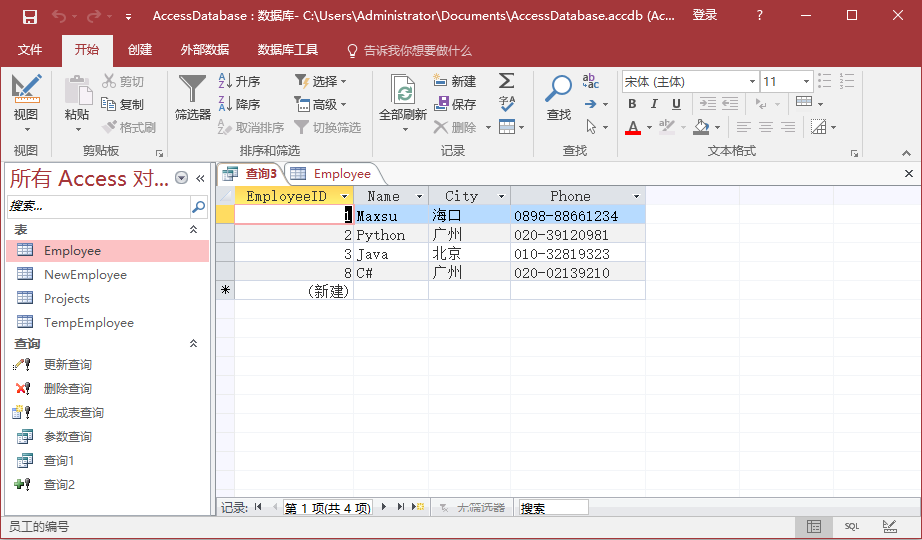Viewport: 922px width, 540px height.
Task: Collapse the 表 group in navigation pane
Action: pos(194,230)
